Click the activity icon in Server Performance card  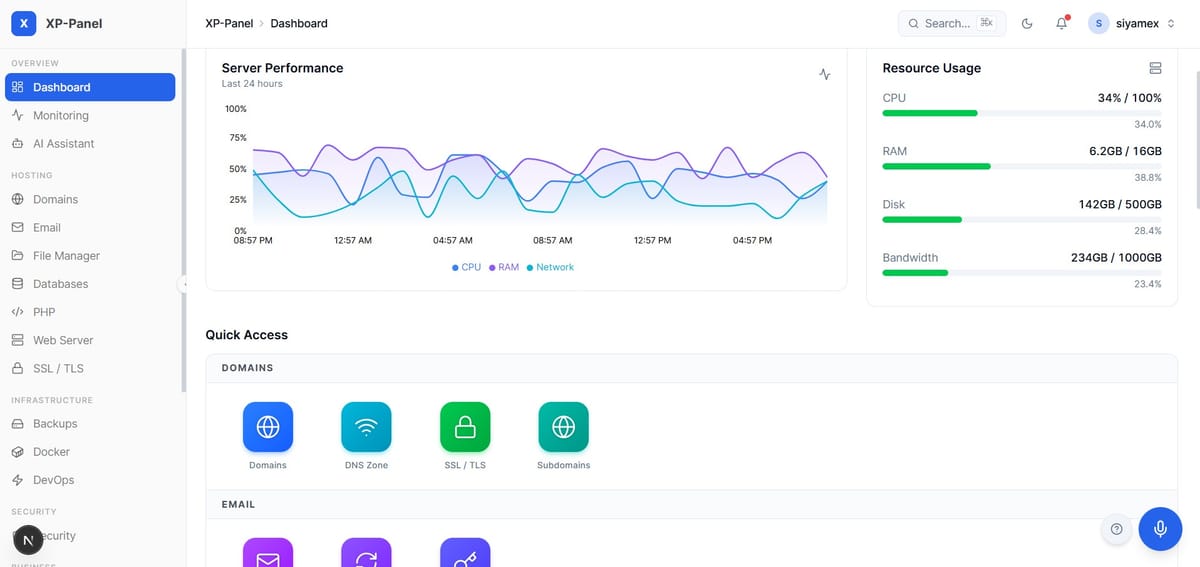point(825,74)
